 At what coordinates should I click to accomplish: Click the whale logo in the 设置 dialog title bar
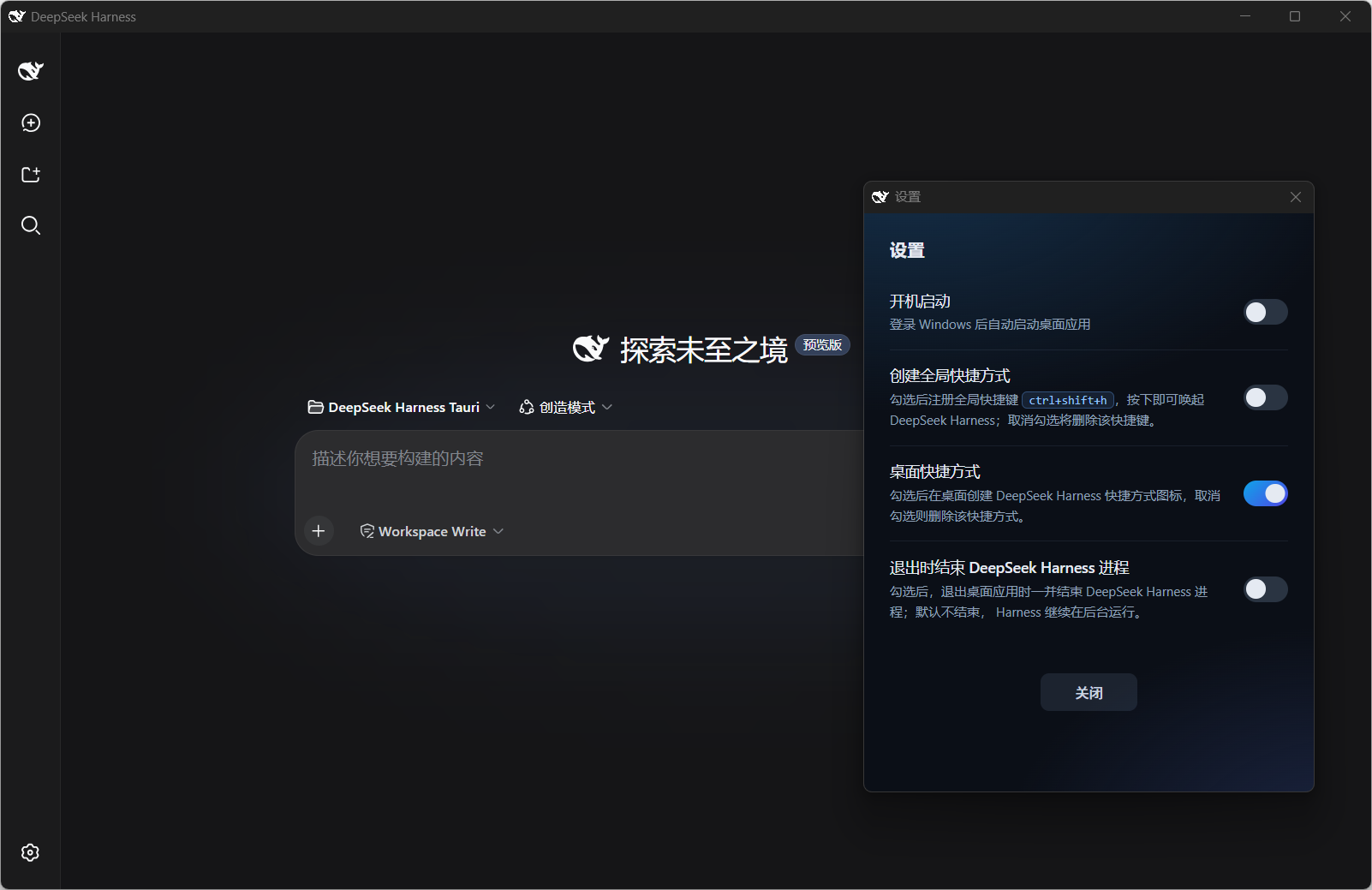[880, 197]
